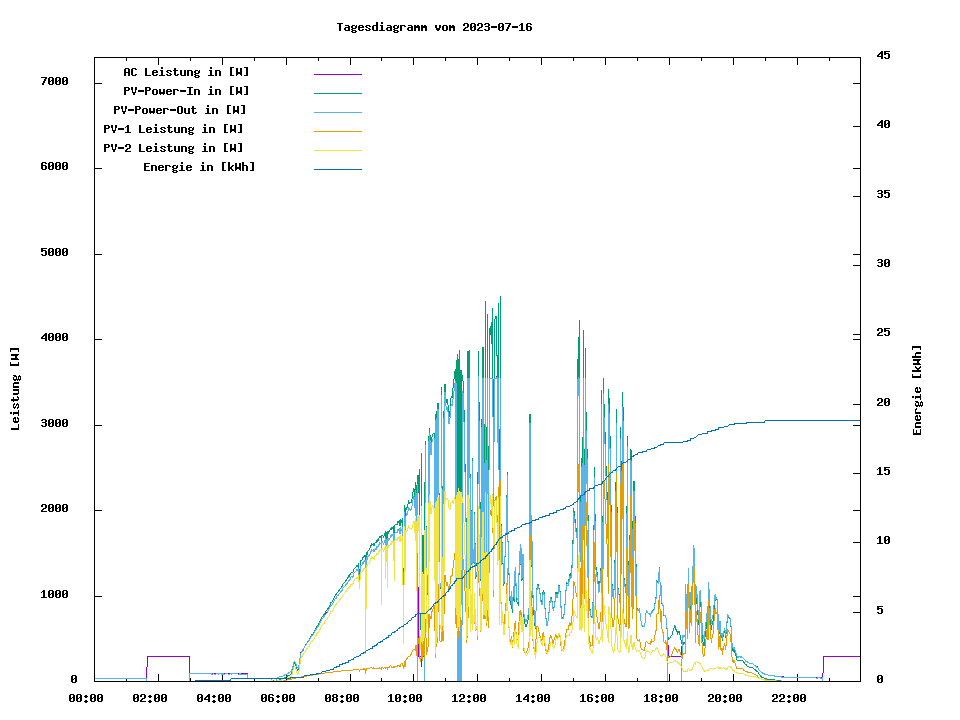Click the vertical 'Energie [kWh]' axis title

[x=917, y=390]
